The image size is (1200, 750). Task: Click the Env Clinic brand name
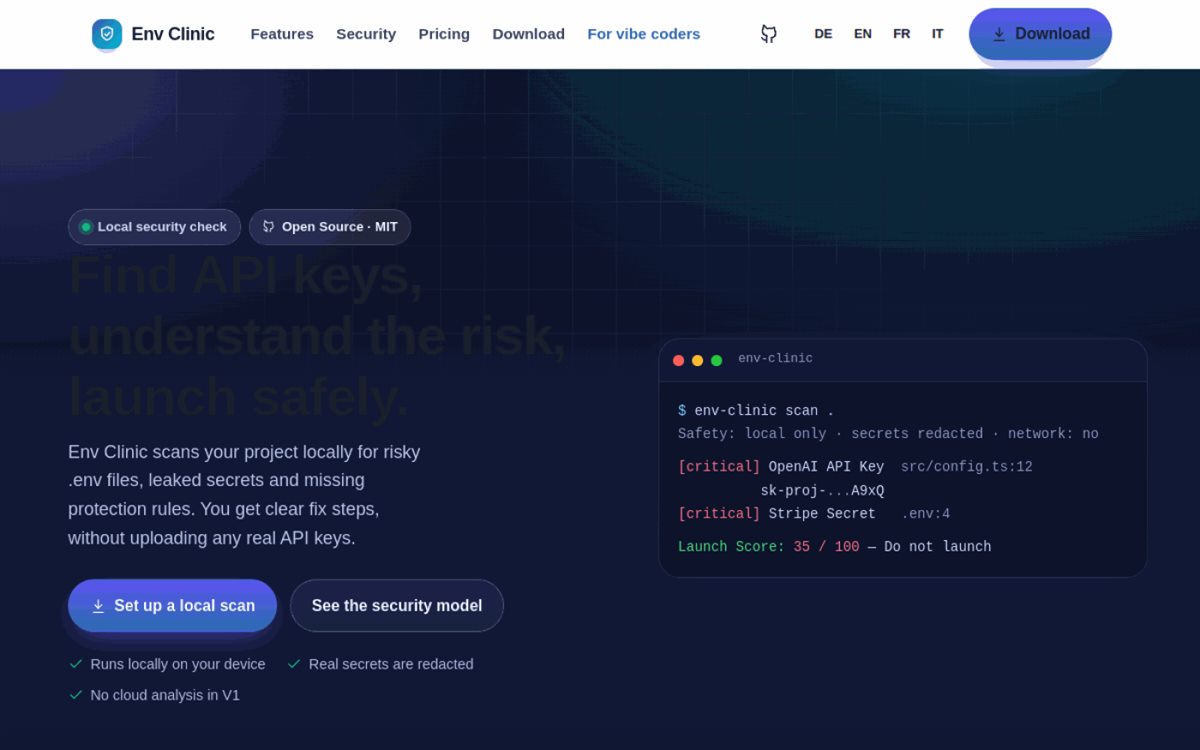click(x=173, y=34)
